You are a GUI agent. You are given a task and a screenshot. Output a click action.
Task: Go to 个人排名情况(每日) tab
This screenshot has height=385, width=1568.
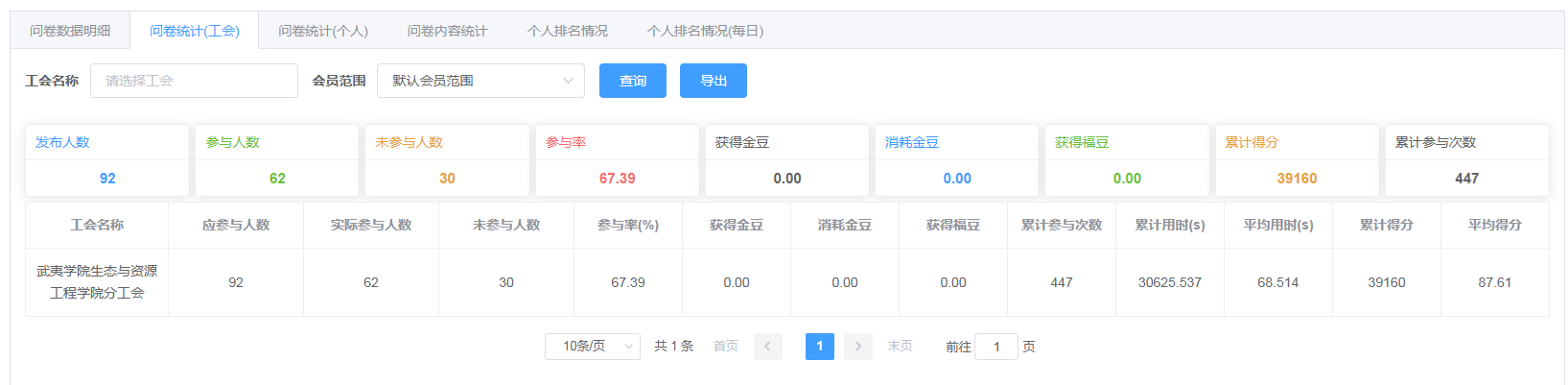click(705, 31)
